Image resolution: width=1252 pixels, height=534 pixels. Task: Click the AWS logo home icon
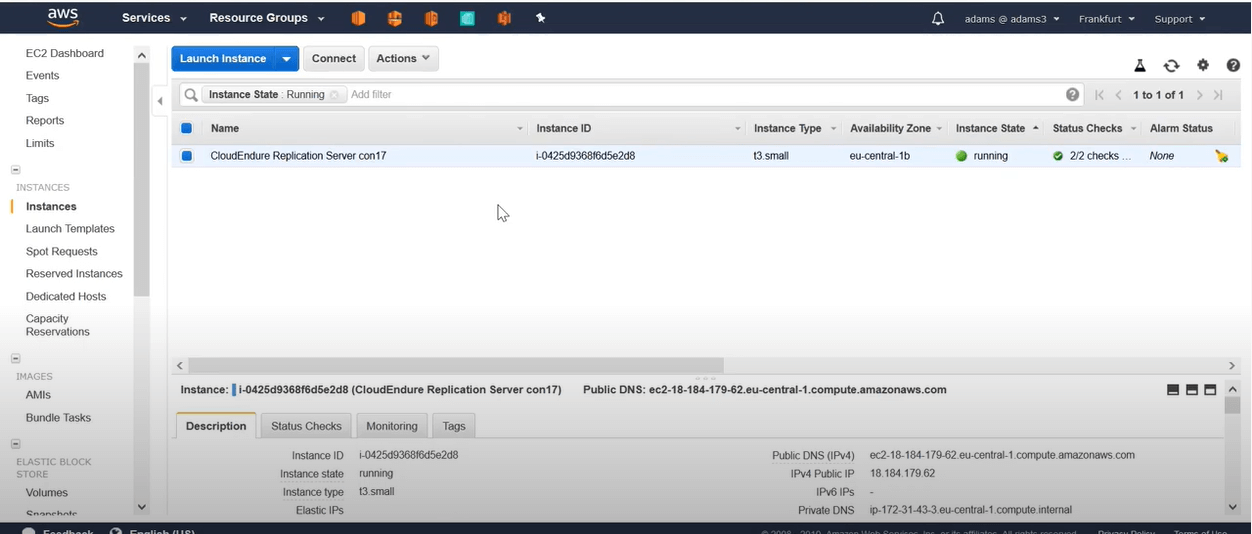coord(62,18)
